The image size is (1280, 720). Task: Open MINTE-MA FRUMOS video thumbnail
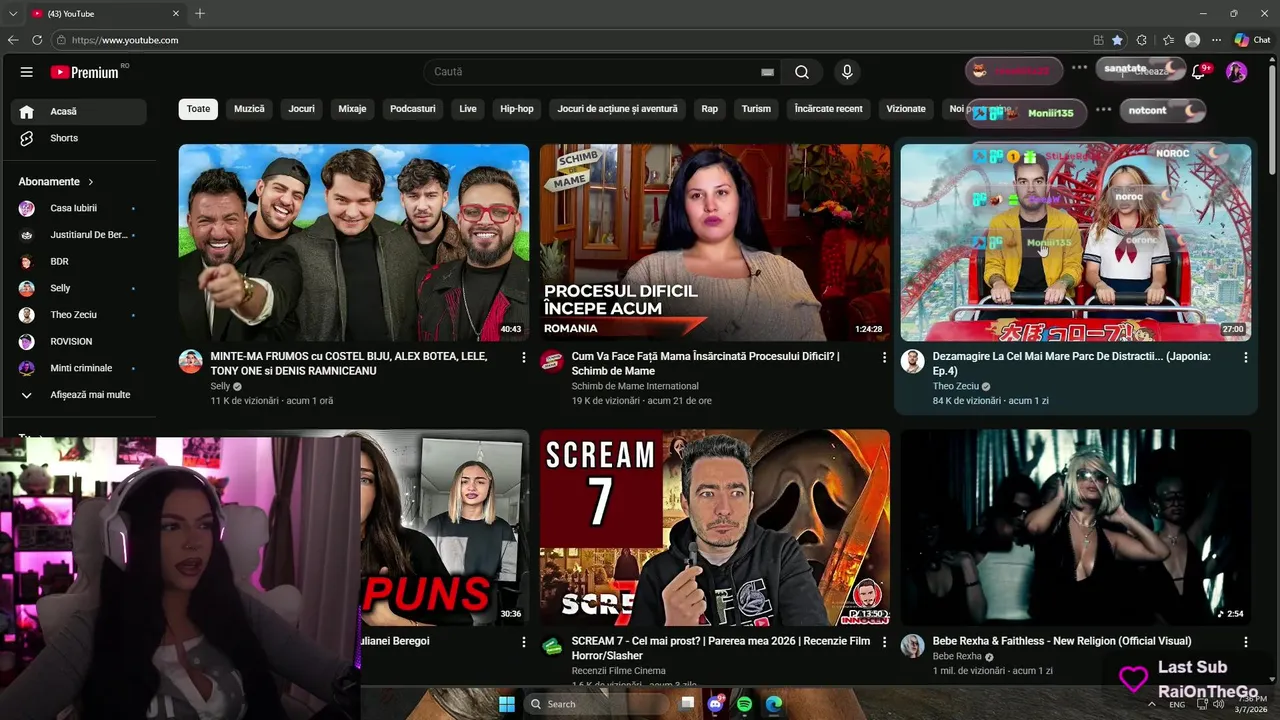[x=354, y=242]
